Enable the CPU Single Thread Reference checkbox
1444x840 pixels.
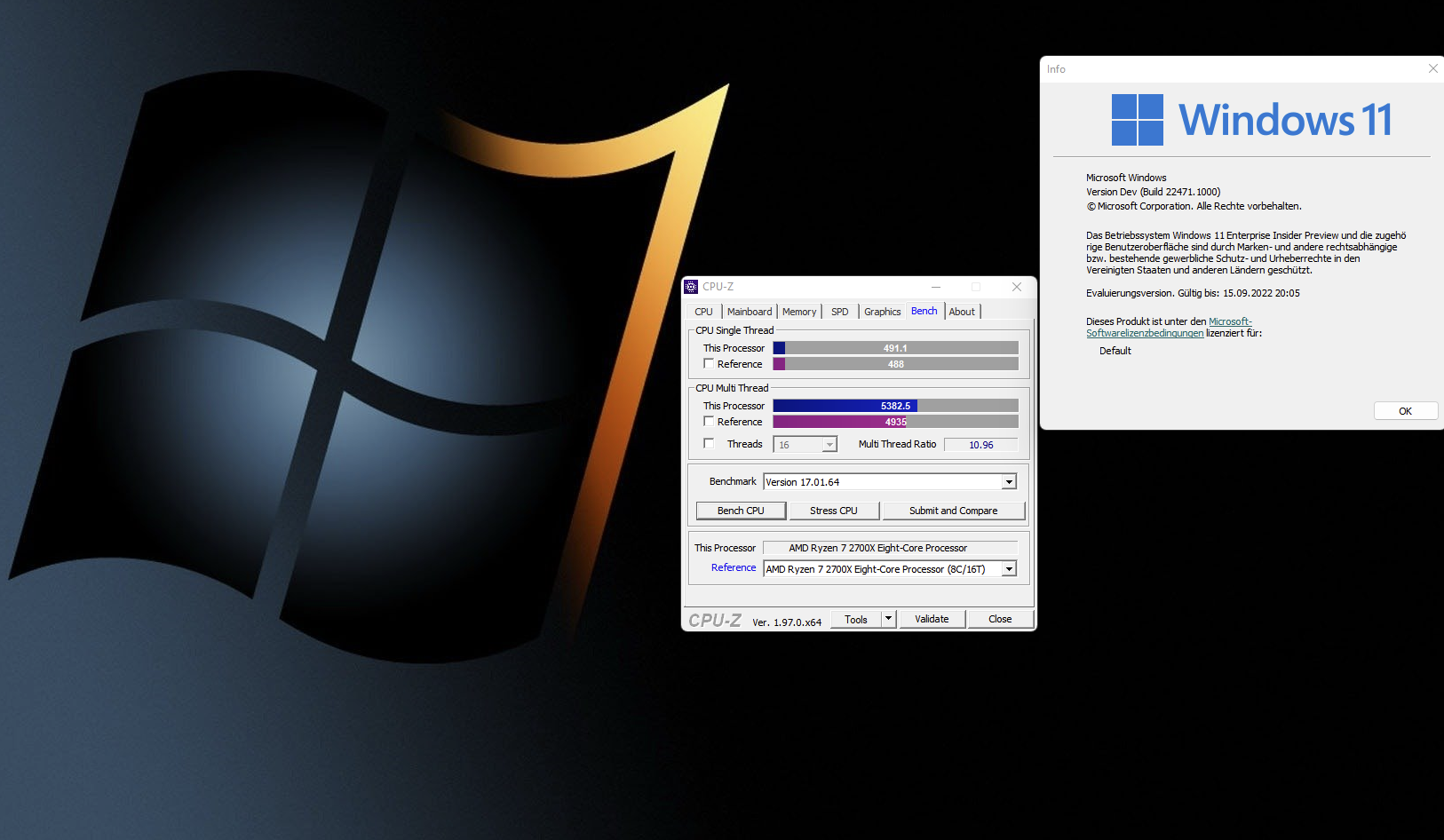point(709,364)
